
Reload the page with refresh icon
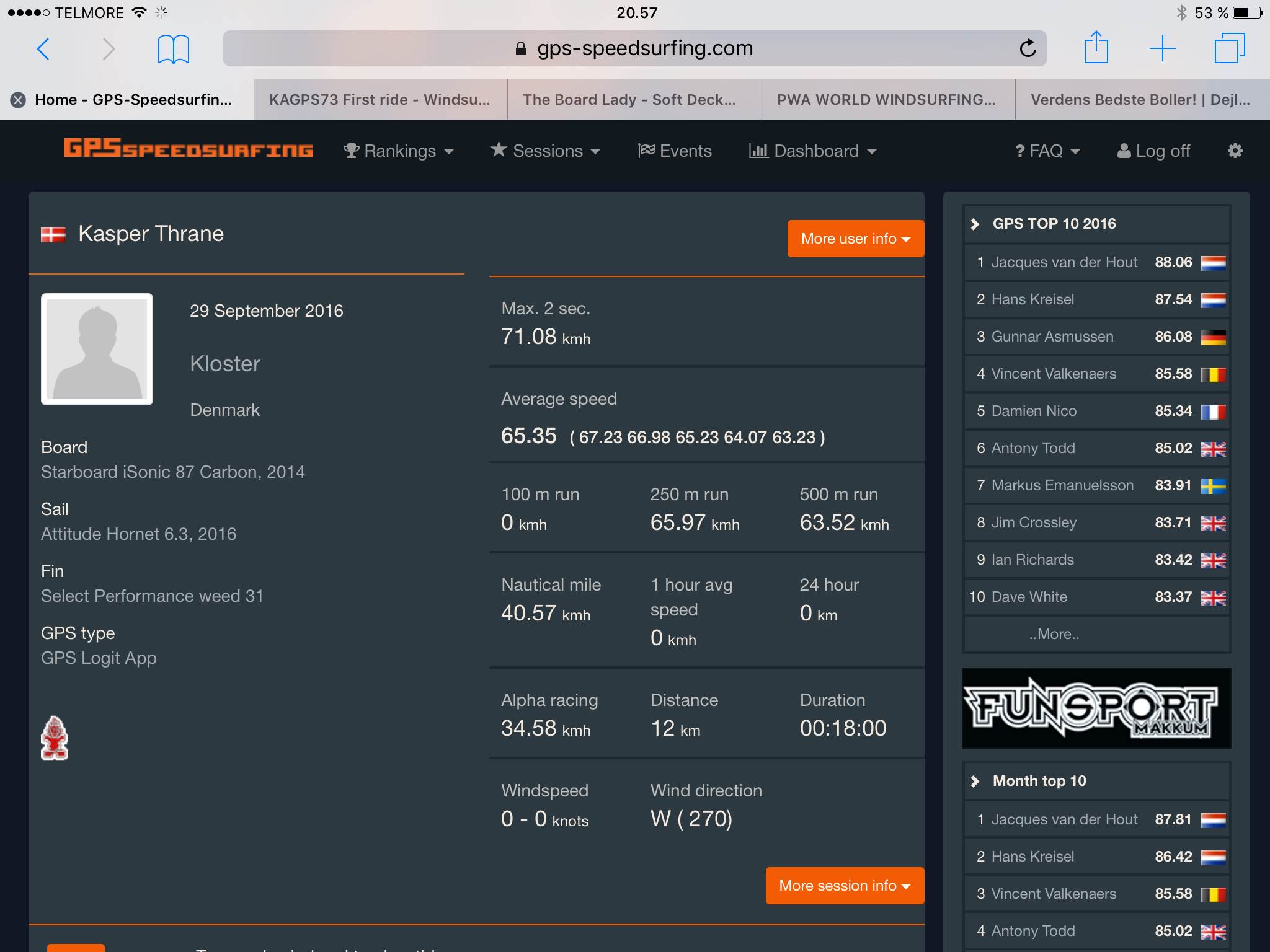[1028, 48]
